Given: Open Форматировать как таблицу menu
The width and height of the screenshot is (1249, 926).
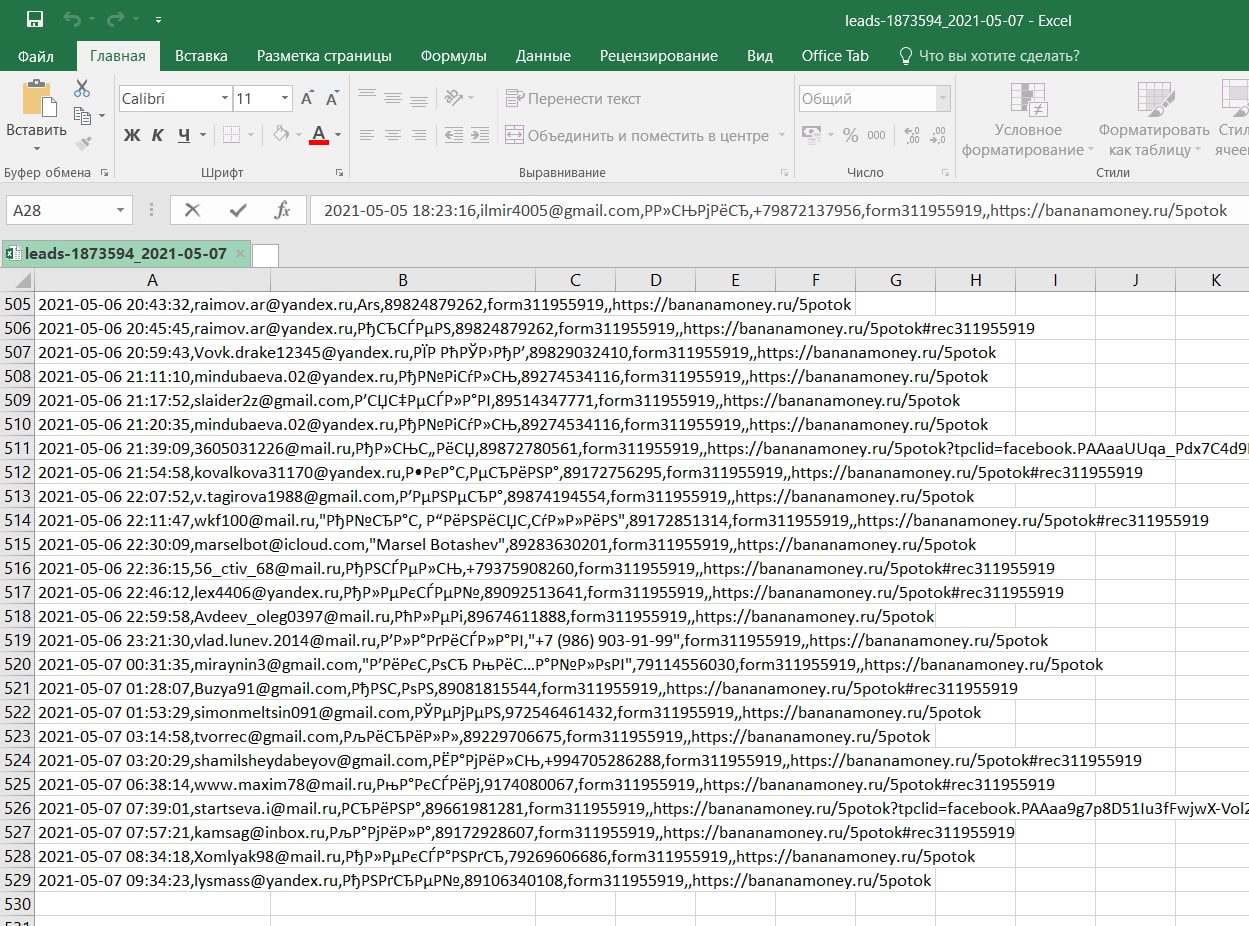Looking at the screenshot, I should click(1155, 119).
